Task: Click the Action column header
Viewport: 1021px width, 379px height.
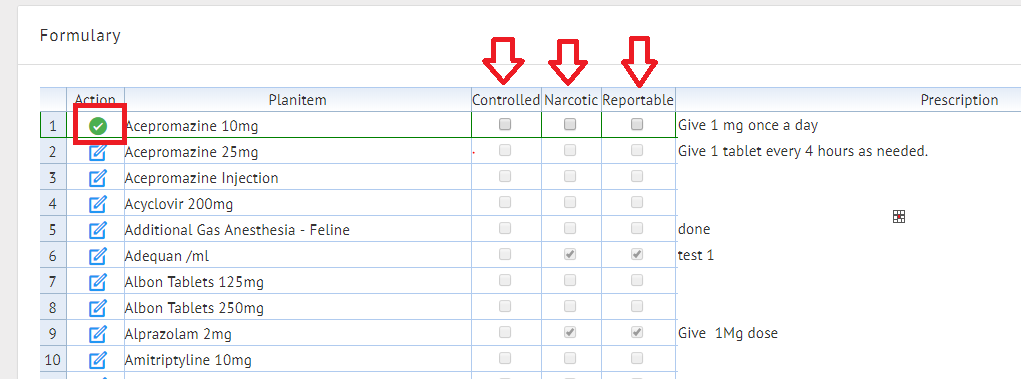Action: (x=95, y=100)
